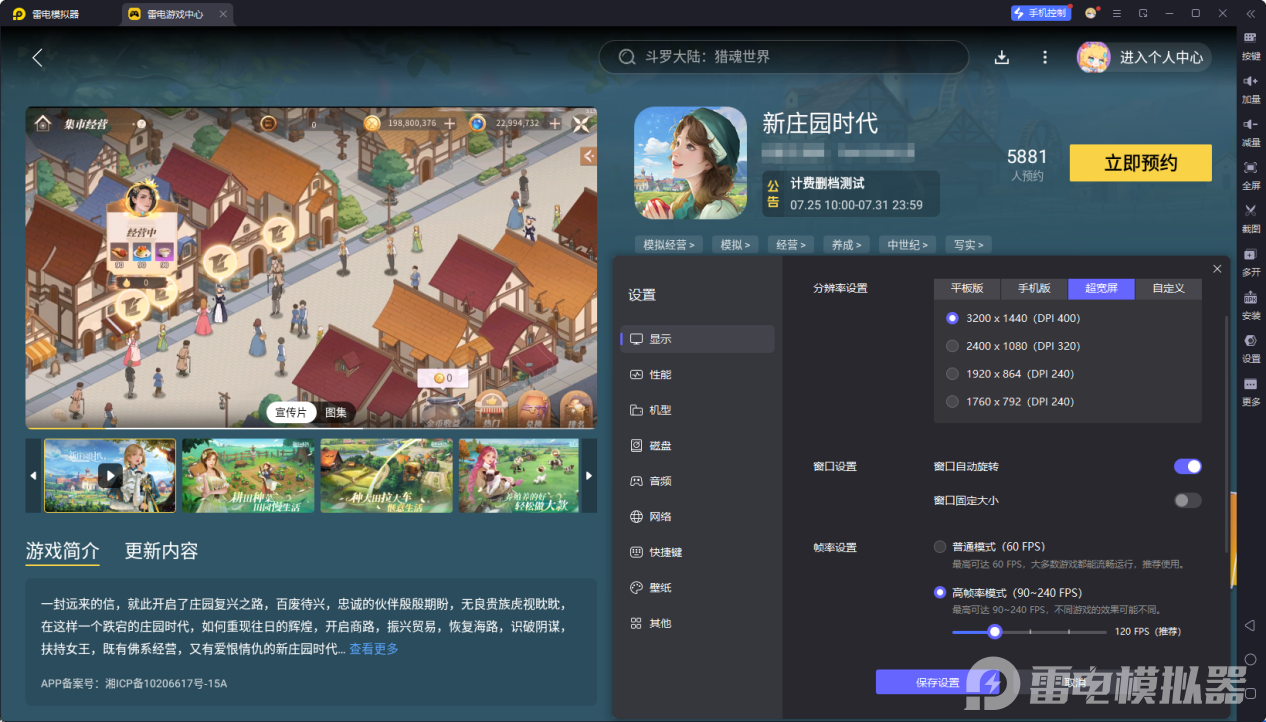Open the 快捷键 settings section

(697, 552)
